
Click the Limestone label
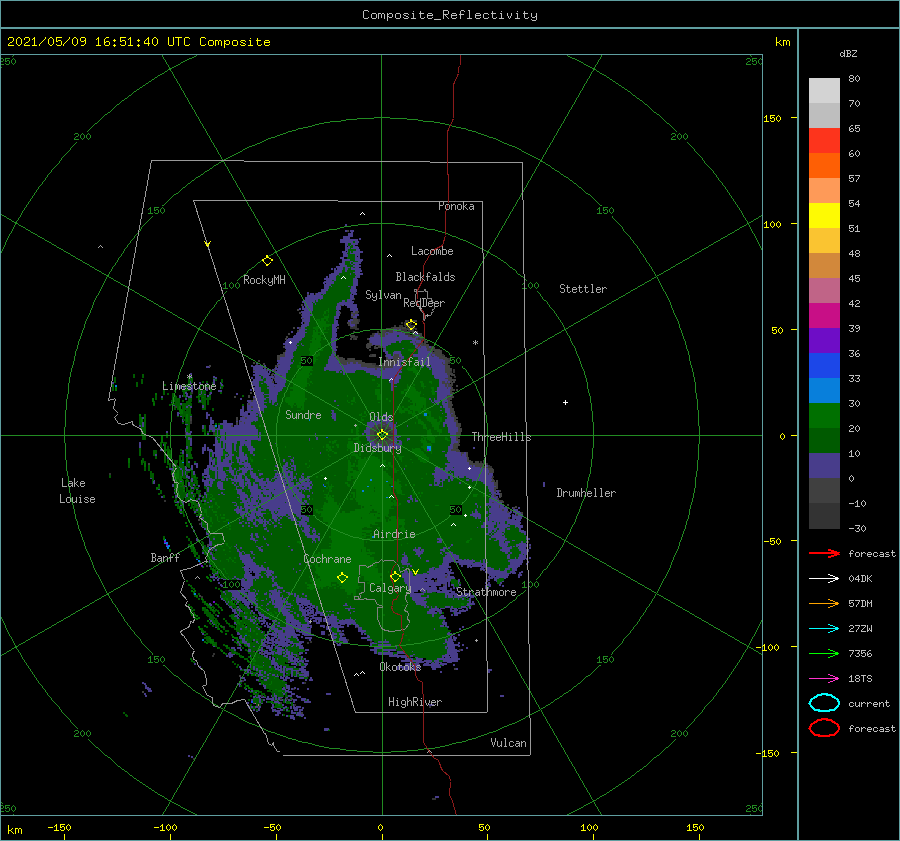tap(189, 386)
